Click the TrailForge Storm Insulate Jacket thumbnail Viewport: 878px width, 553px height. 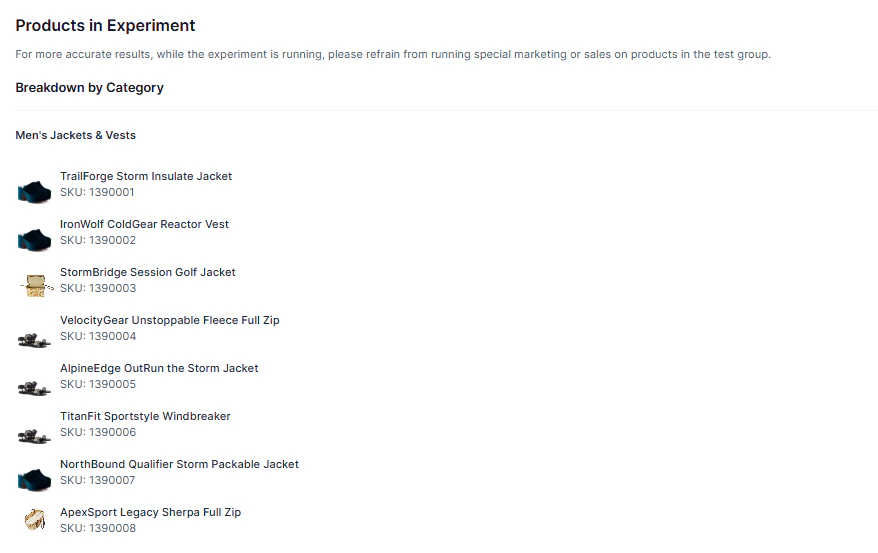point(35,191)
